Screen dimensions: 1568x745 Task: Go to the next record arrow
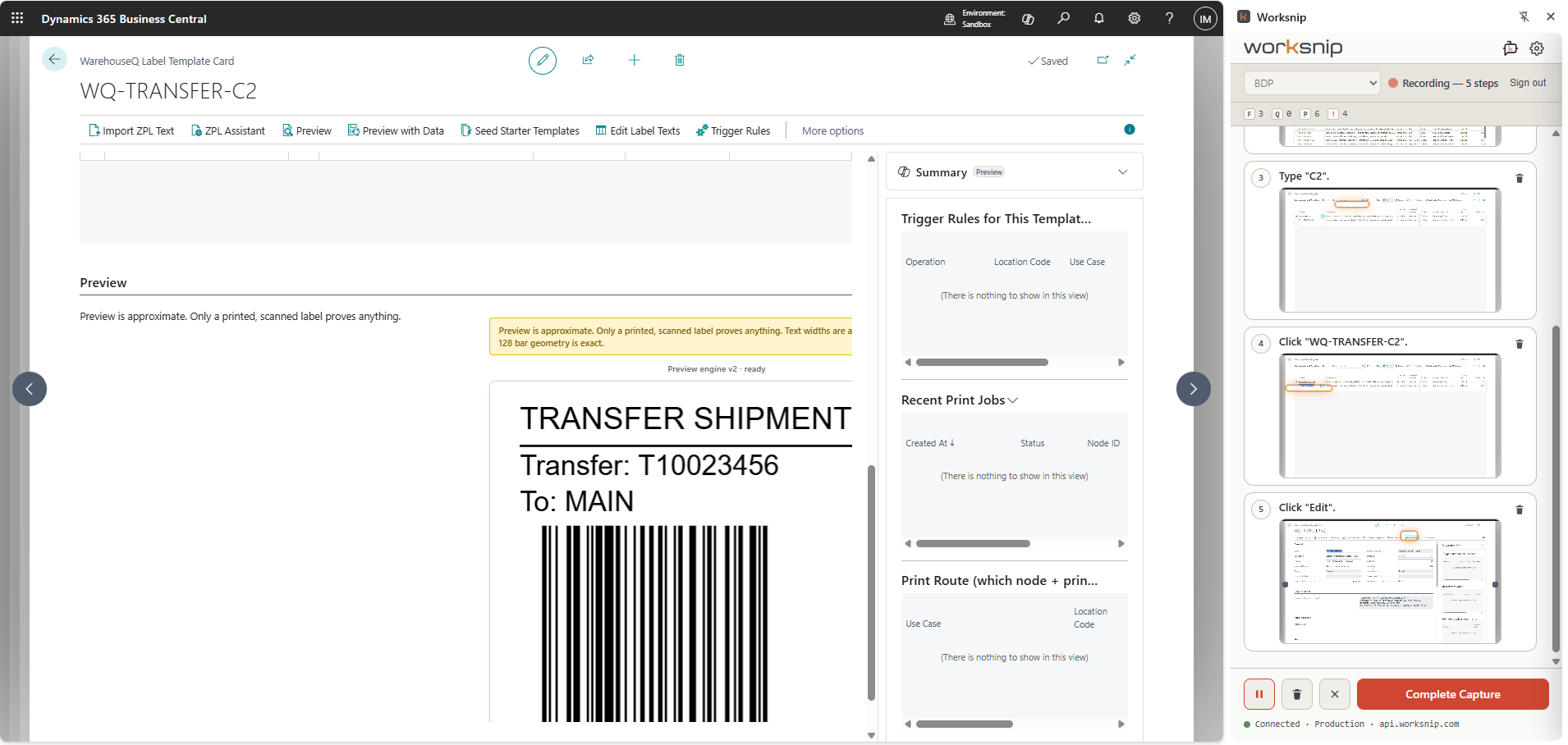1194,389
